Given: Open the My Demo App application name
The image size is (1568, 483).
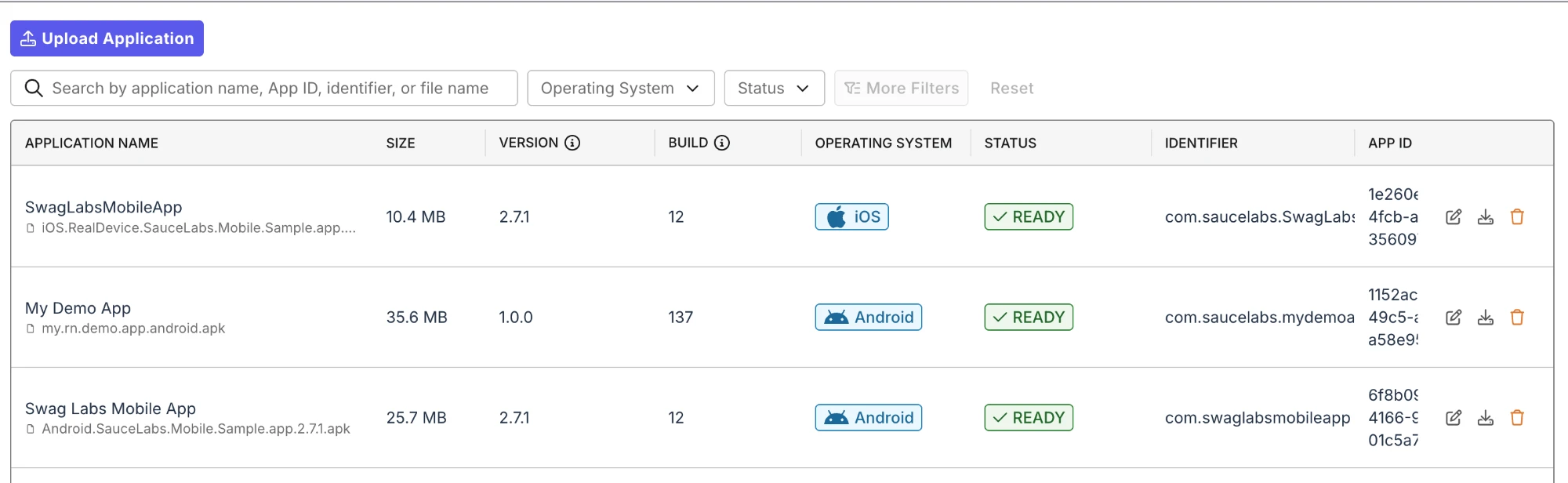Looking at the screenshot, I should tap(78, 308).
